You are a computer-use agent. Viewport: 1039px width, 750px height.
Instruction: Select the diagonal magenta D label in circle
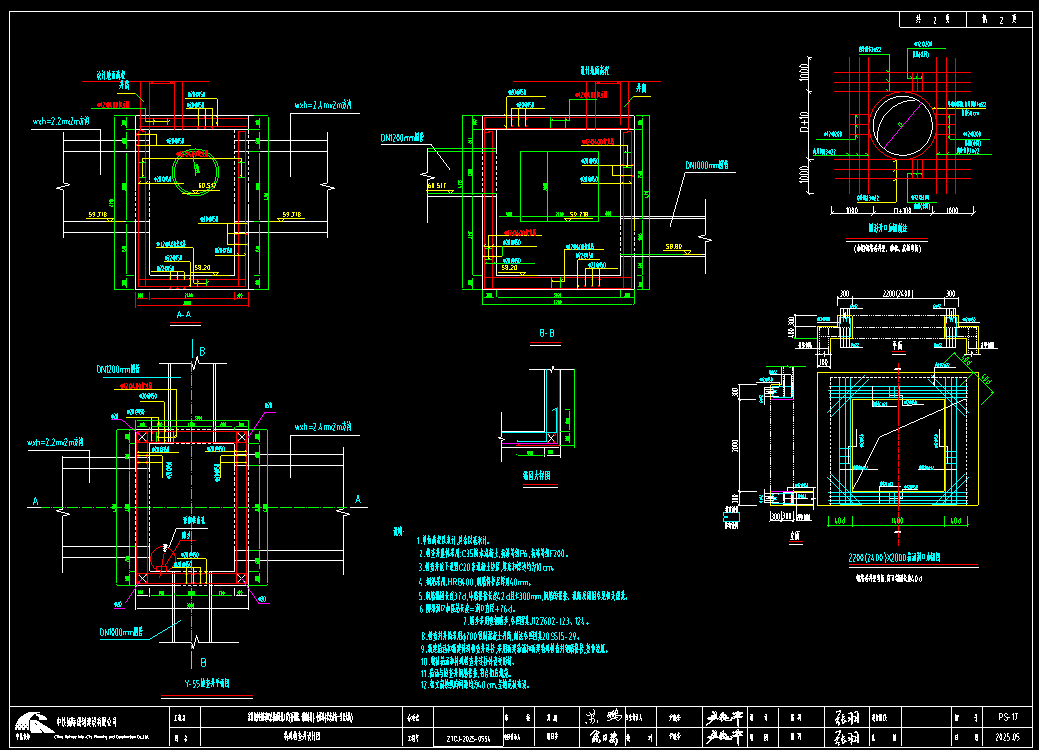coord(901,124)
